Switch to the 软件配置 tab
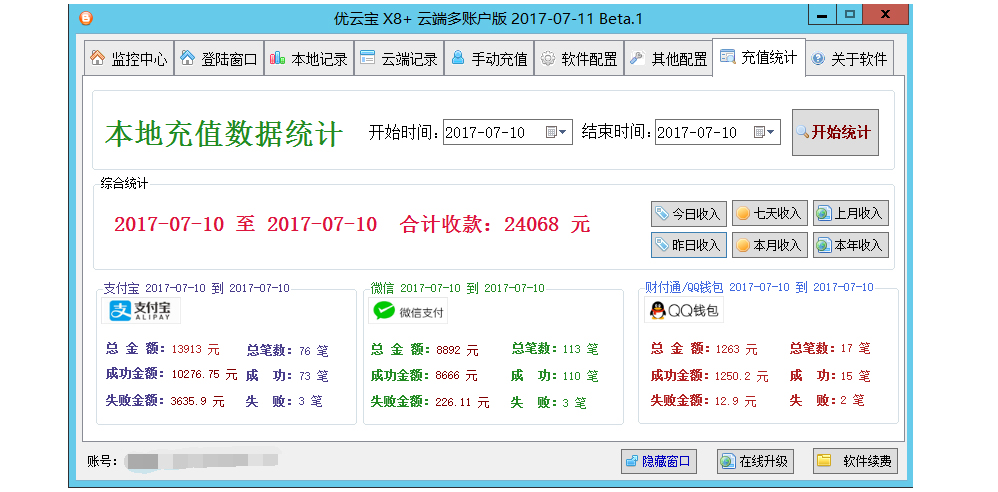998x492 pixels. 579,59
